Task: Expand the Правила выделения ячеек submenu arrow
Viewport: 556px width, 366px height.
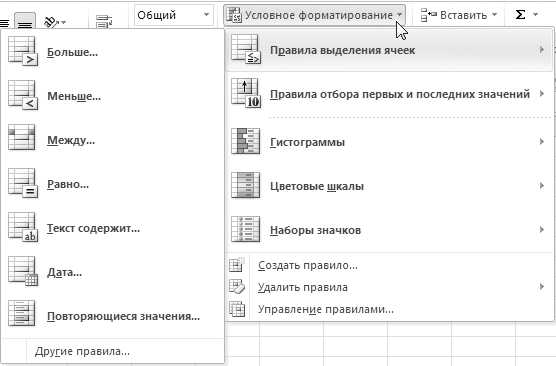Action: tap(541, 50)
